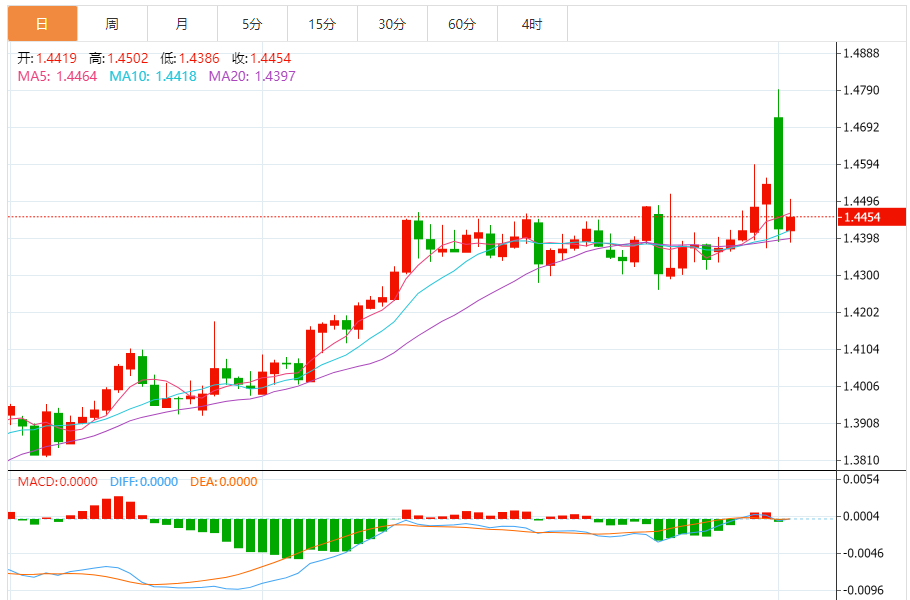Click the last red candlestick at chart right

790,223
